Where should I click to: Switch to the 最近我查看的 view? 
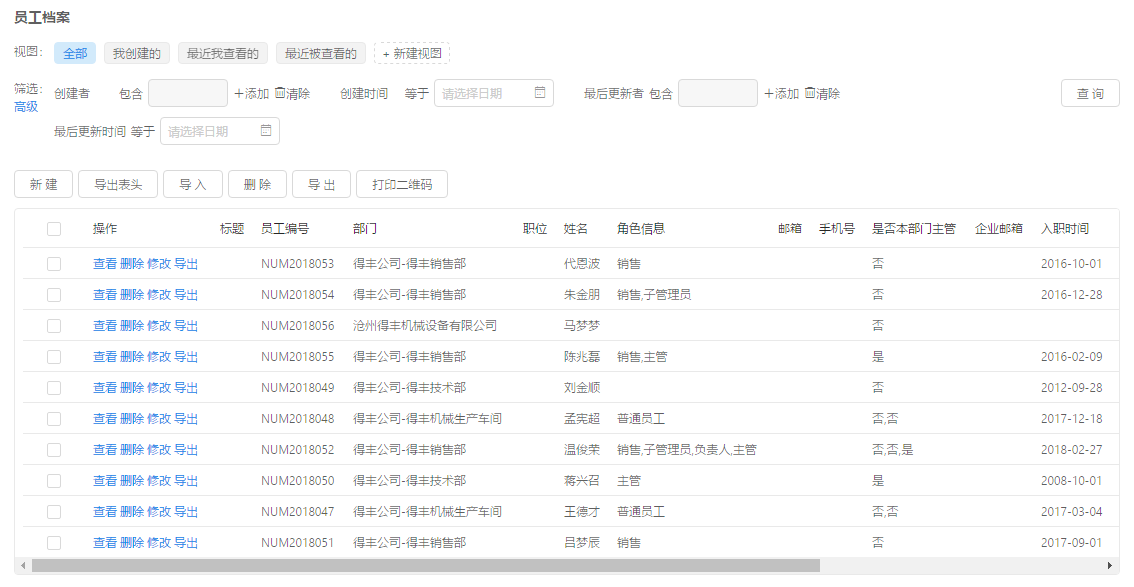tap(223, 53)
